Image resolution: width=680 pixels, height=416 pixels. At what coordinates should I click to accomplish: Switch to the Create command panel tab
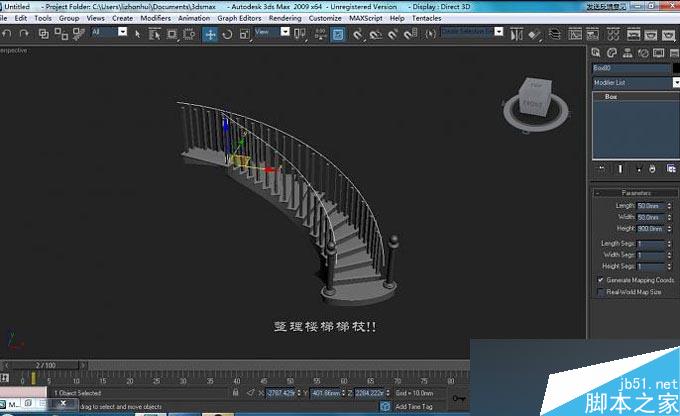point(596,53)
